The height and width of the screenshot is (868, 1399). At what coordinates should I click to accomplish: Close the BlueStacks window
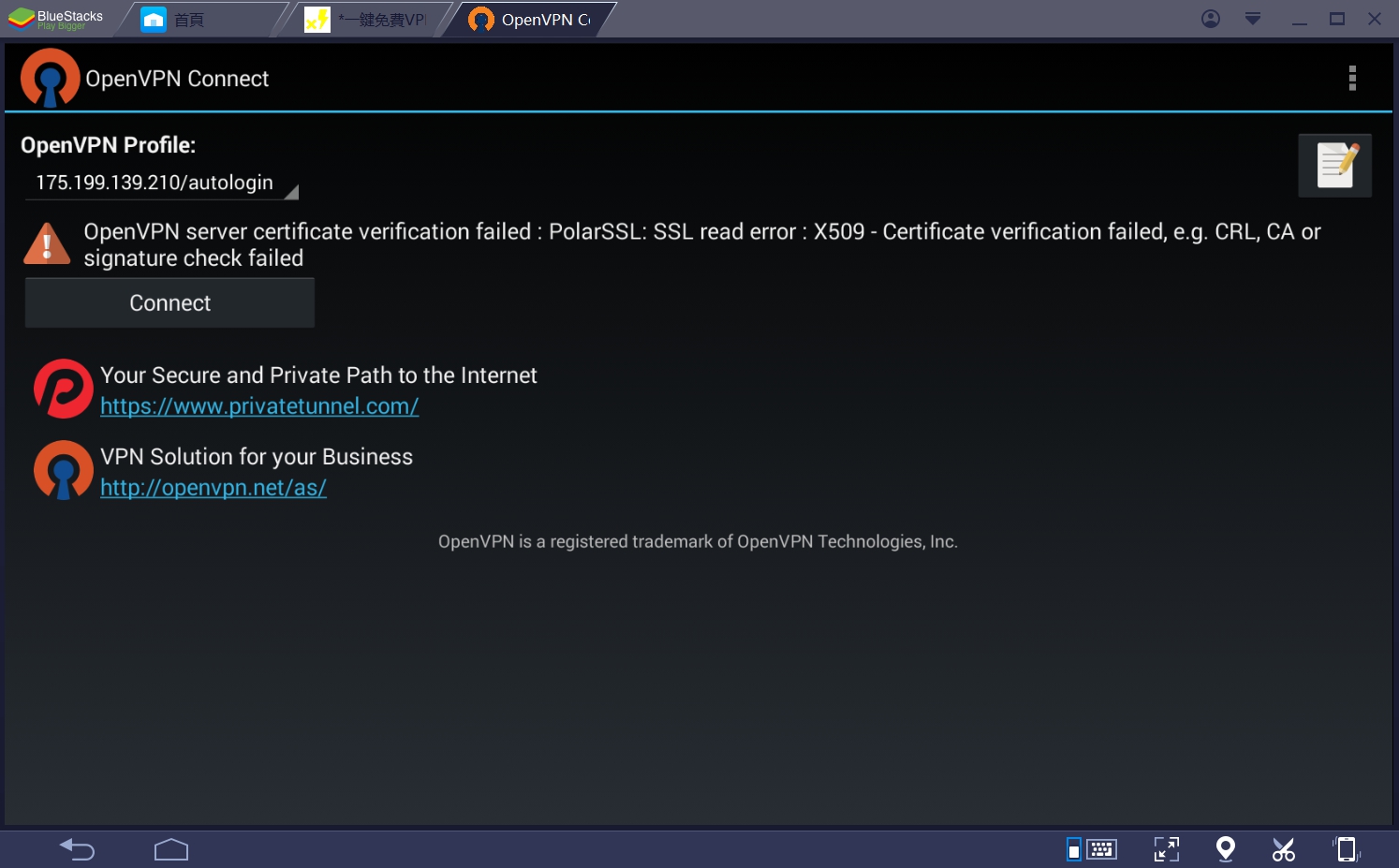[1375, 19]
